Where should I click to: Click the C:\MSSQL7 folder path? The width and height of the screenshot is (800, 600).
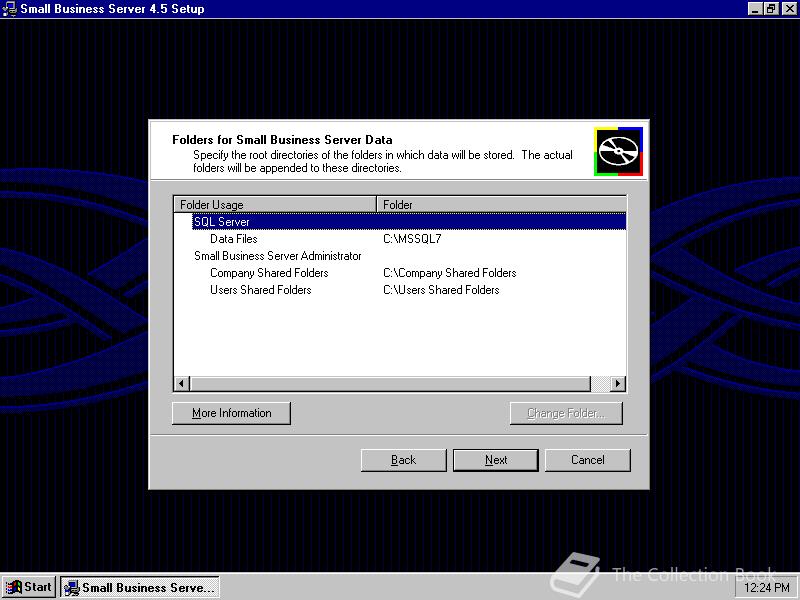coord(412,239)
